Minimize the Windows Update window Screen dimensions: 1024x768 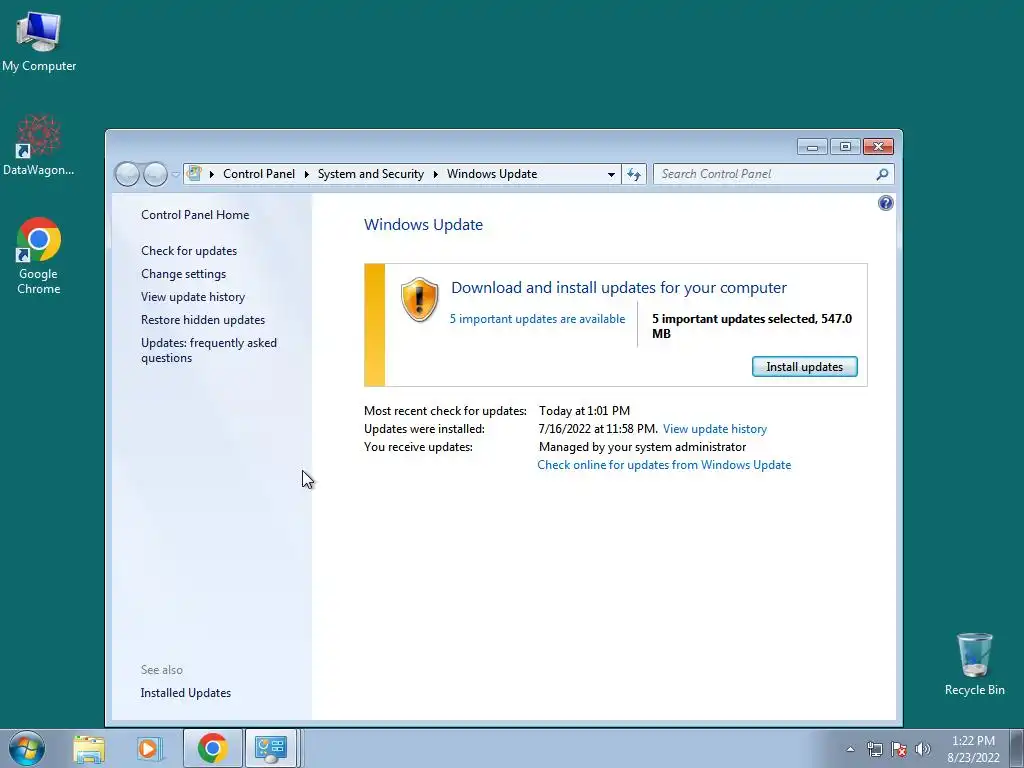click(x=812, y=147)
